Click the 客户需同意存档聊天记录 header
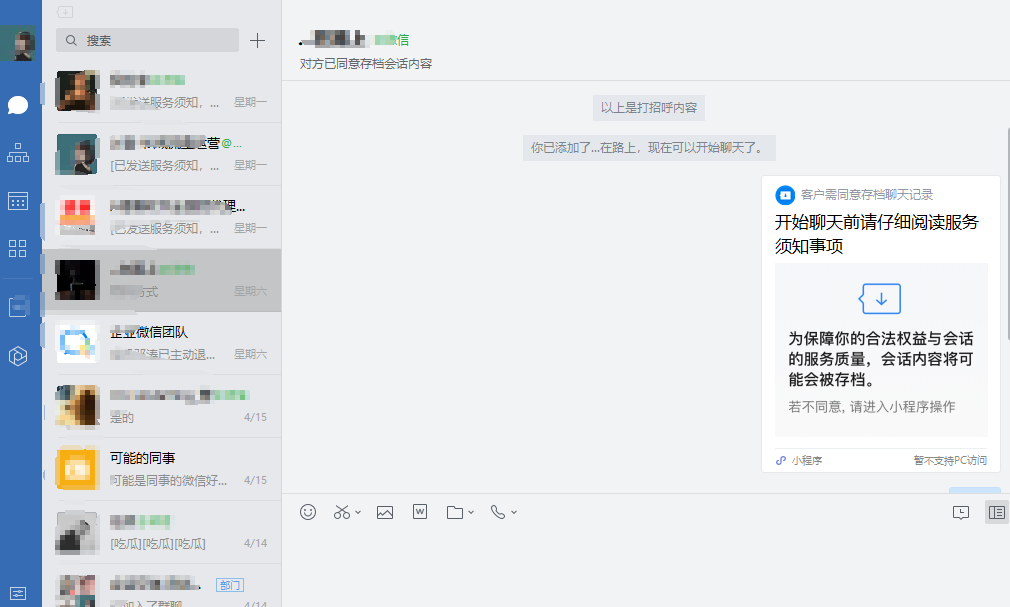This screenshot has height=607, width=1010. click(x=866, y=195)
